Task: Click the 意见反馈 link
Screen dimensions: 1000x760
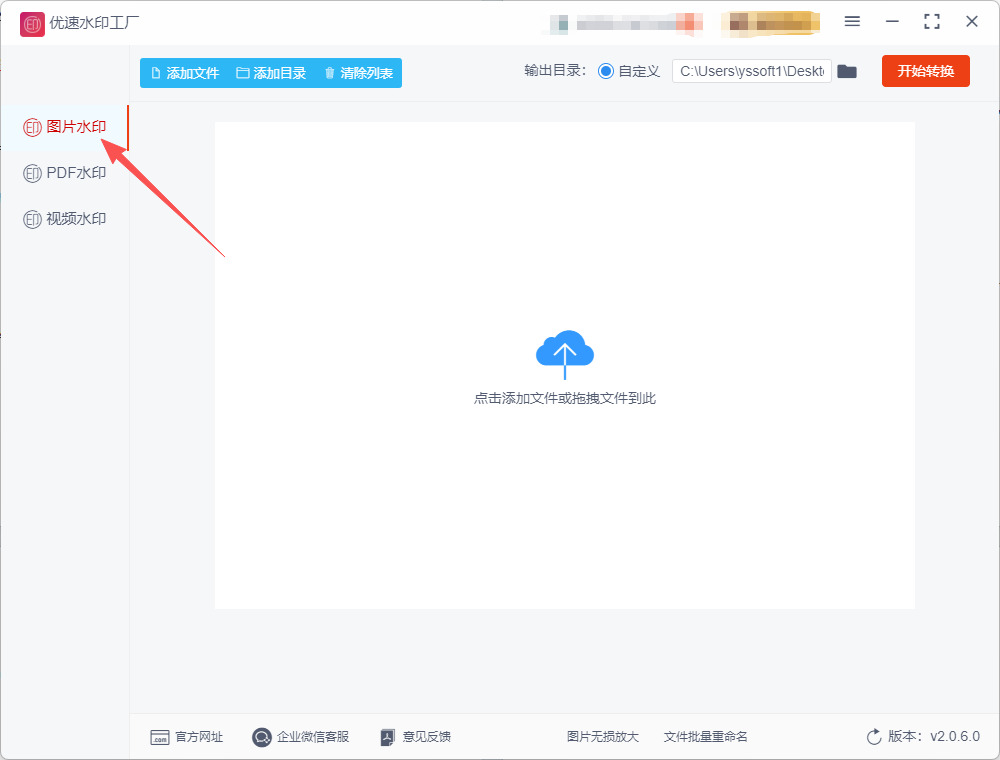Action: 415,737
